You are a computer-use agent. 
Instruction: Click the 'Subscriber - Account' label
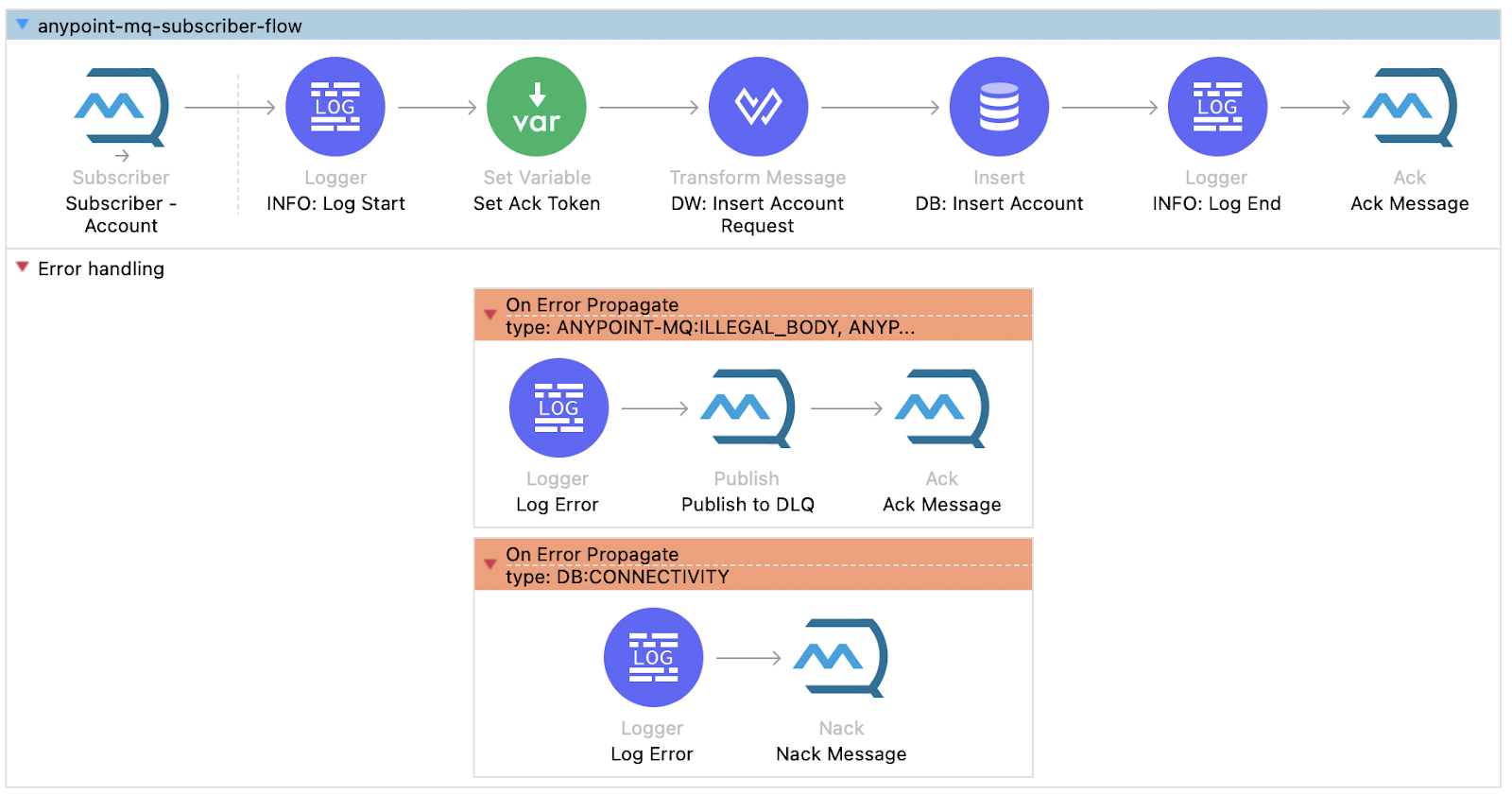point(121,215)
